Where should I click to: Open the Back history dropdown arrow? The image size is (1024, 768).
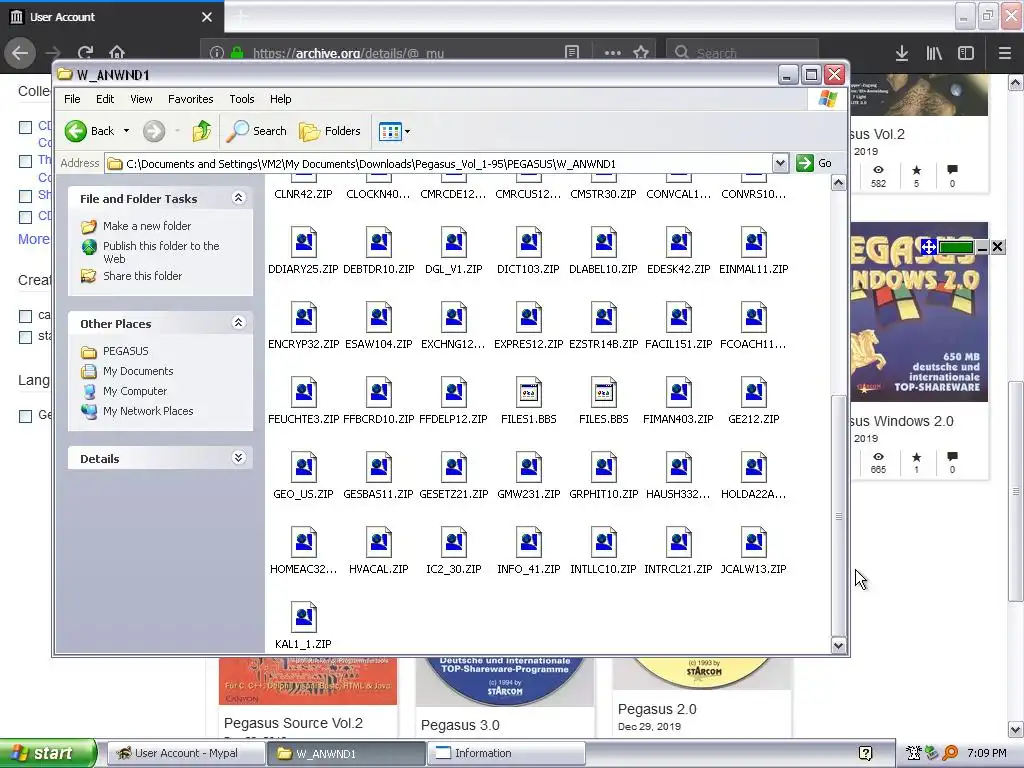tap(127, 131)
